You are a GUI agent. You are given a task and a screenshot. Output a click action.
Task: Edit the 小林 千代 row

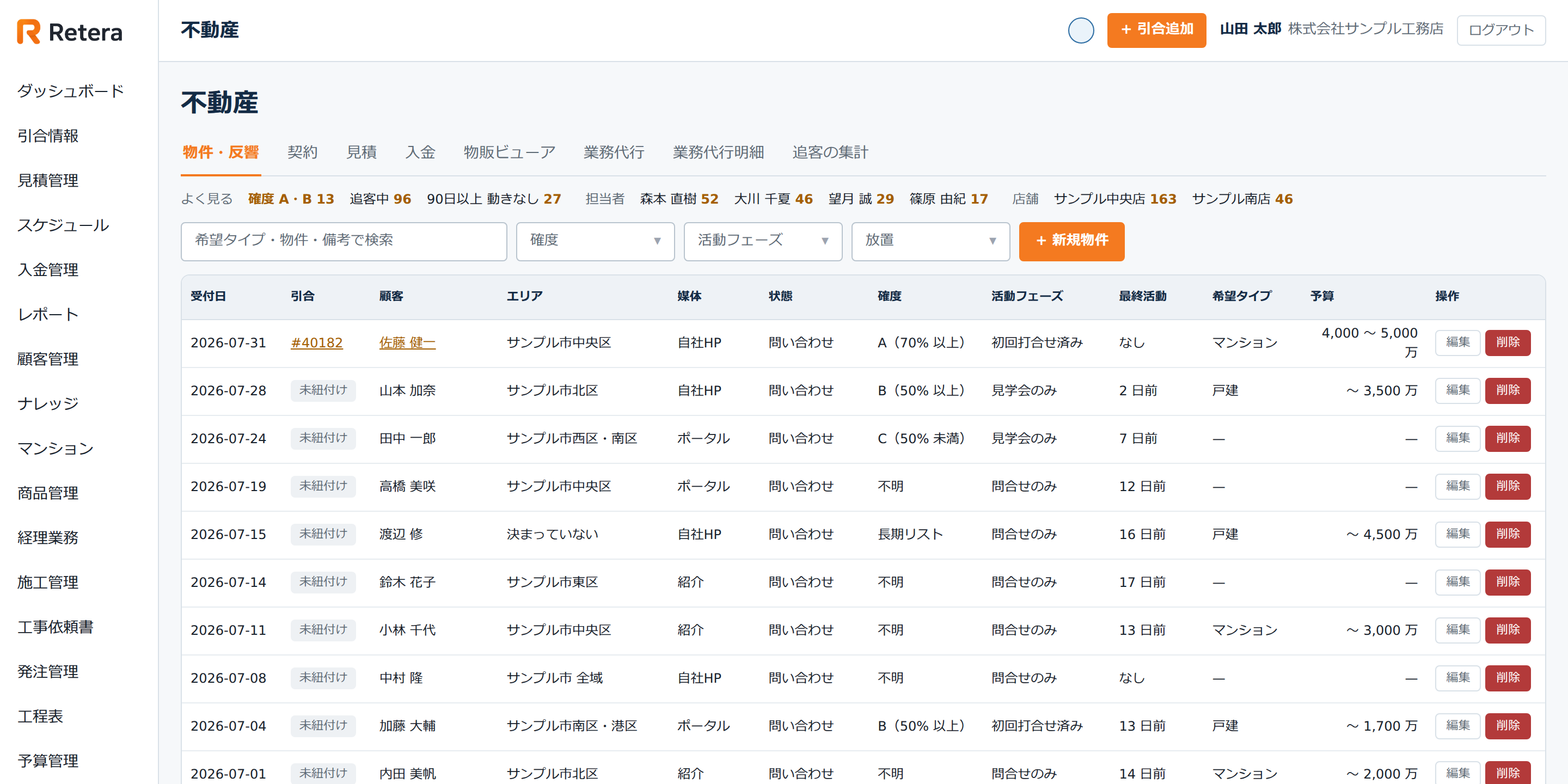click(x=1457, y=630)
